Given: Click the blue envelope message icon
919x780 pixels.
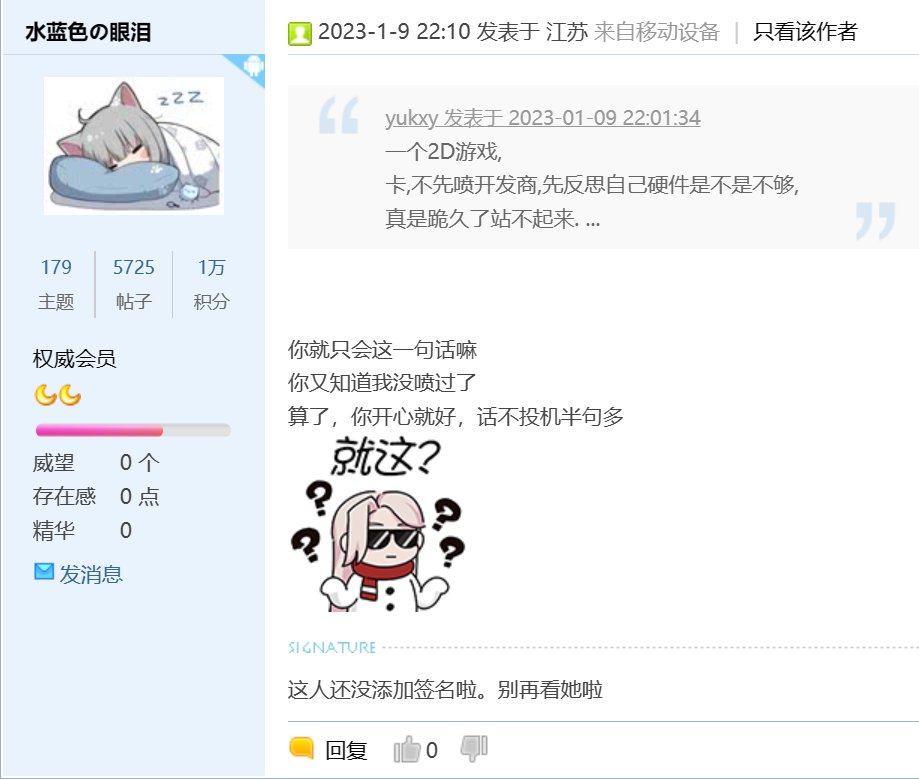Looking at the screenshot, I should tap(44, 571).
